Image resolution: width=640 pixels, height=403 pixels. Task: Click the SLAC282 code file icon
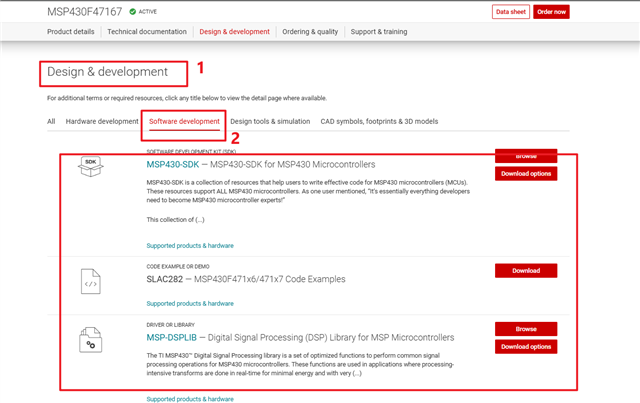[x=91, y=281]
